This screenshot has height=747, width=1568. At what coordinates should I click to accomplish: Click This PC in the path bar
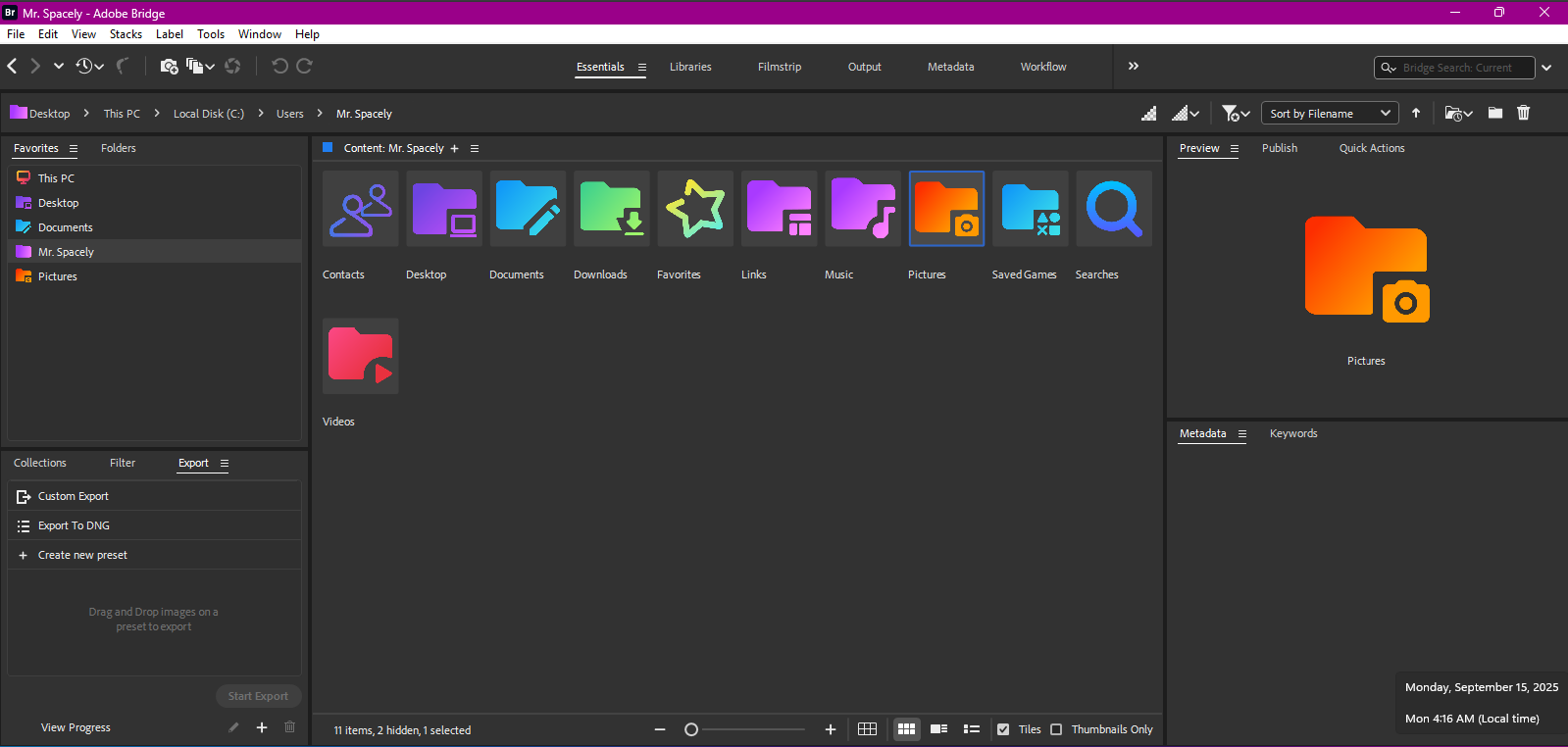point(122,114)
